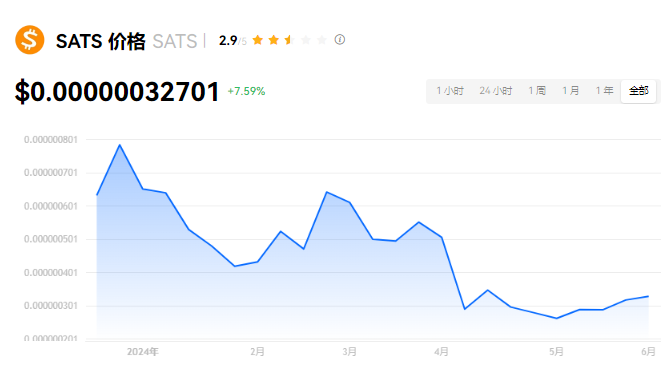The image size is (666, 374).
Task: Switch chart to 1月 range
Action: coord(570,91)
